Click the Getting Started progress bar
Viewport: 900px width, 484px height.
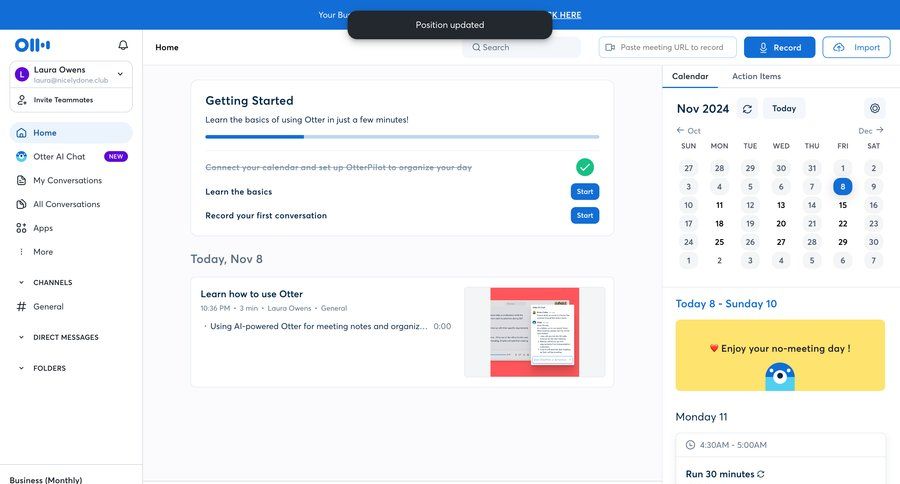click(402, 137)
